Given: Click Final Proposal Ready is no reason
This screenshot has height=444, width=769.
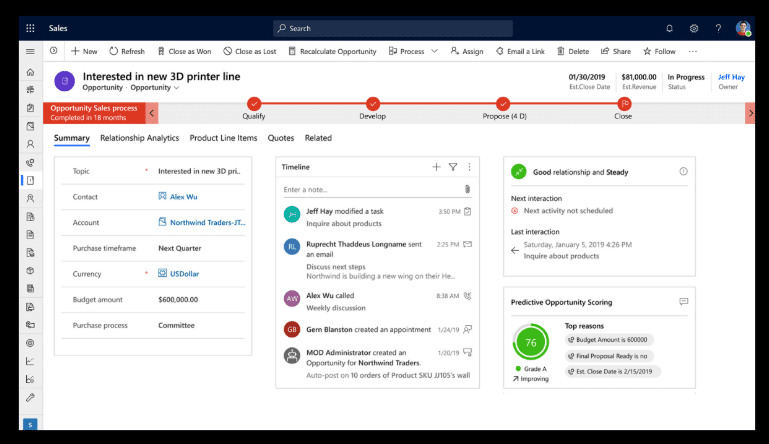Looking at the screenshot, I should (x=609, y=356).
